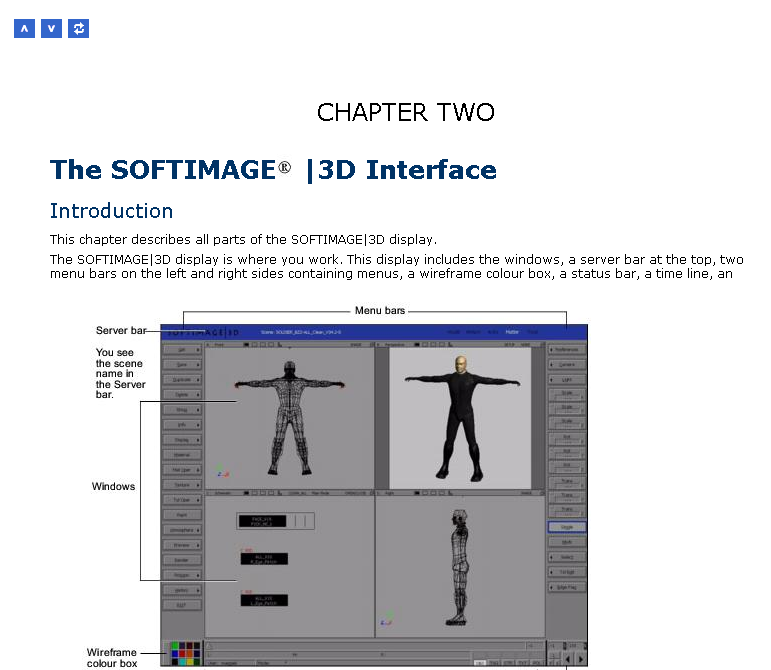Click the play backward arrow on time line

point(569,660)
